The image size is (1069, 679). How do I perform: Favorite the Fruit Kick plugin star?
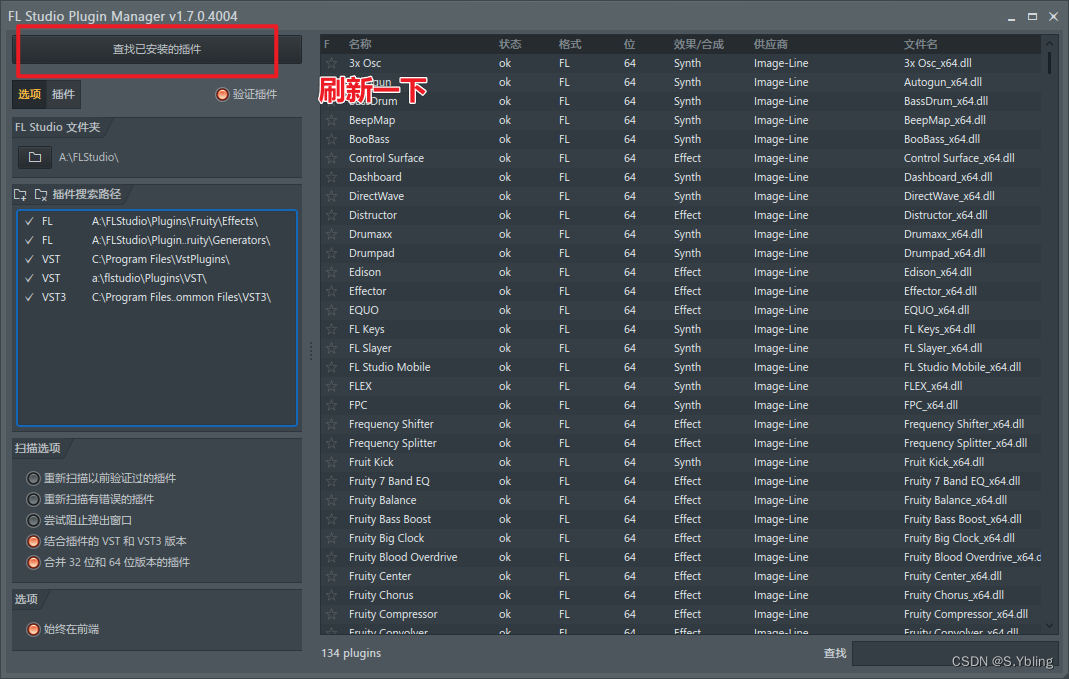click(x=331, y=462)
